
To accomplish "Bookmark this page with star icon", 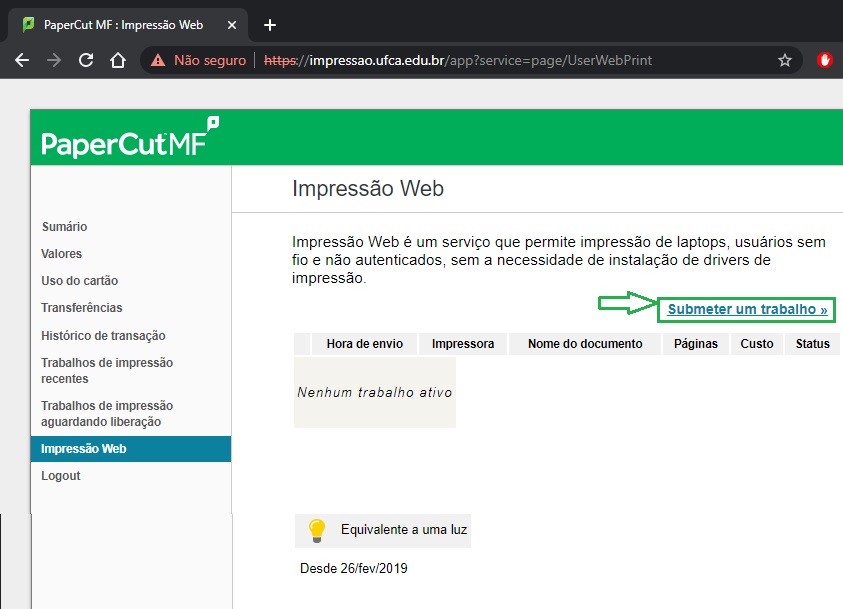I will tap(785, 60).
